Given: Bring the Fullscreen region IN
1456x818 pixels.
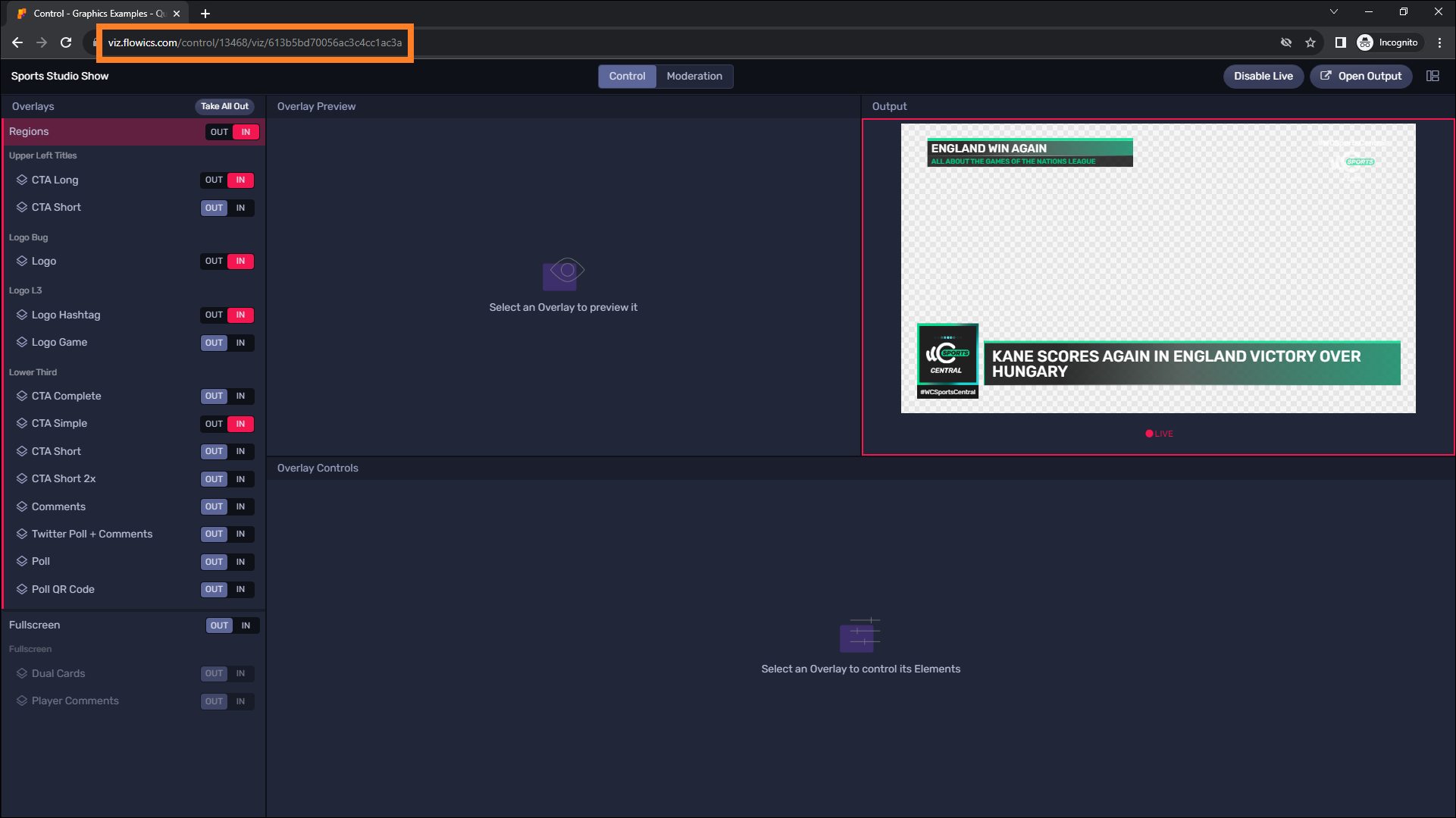Looking at the screenshot, I should coord(246,625).
